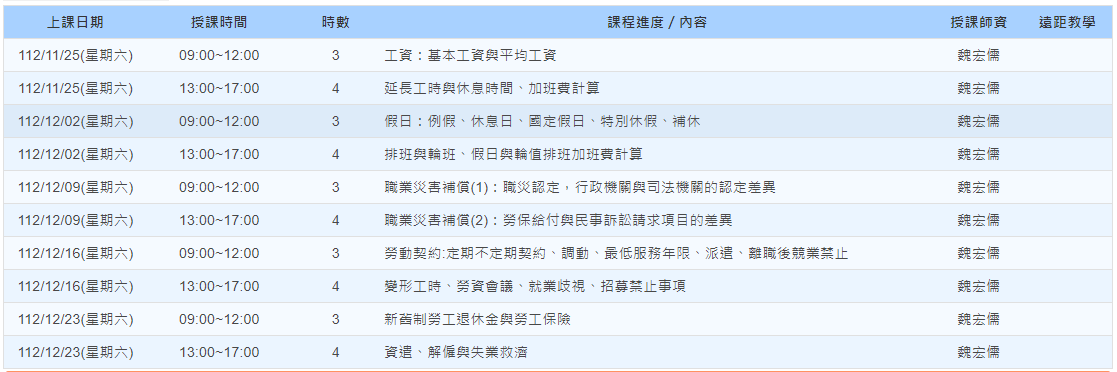
Task: Click the 時數 column header
Action: (336, 23)
